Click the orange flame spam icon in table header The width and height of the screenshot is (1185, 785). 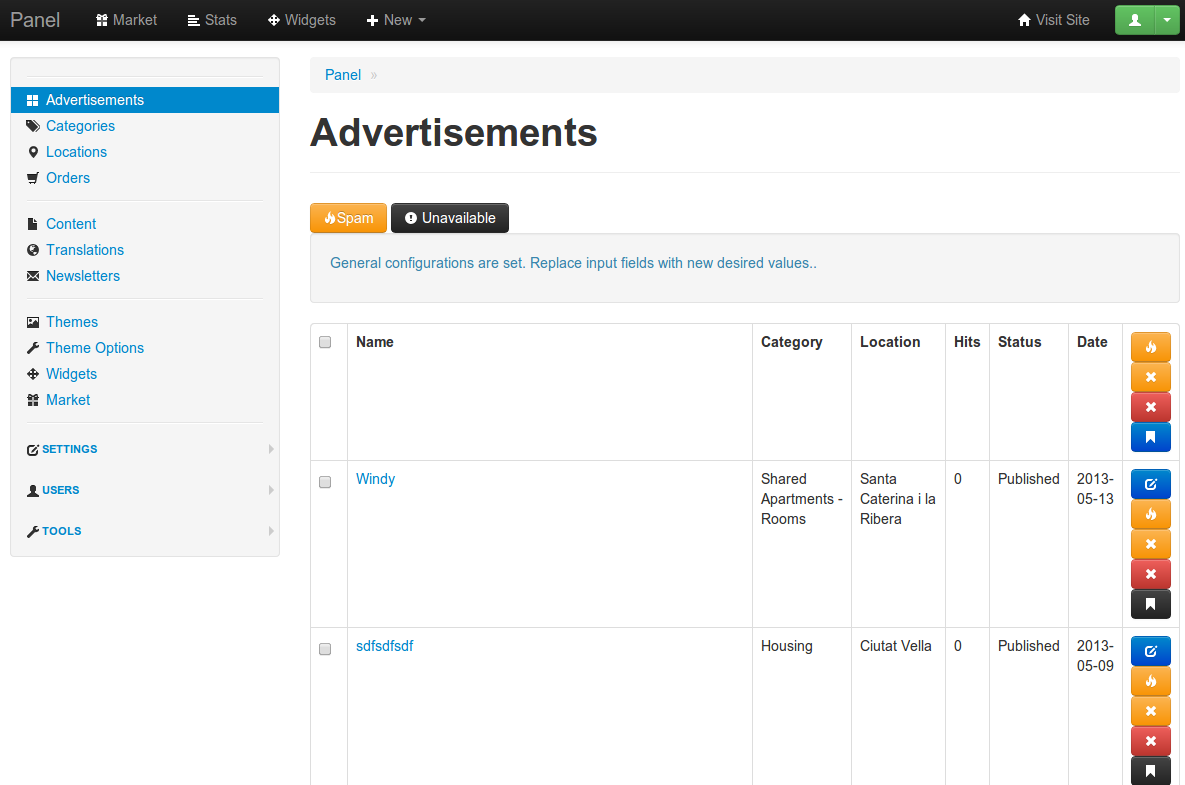(1150, 347)
